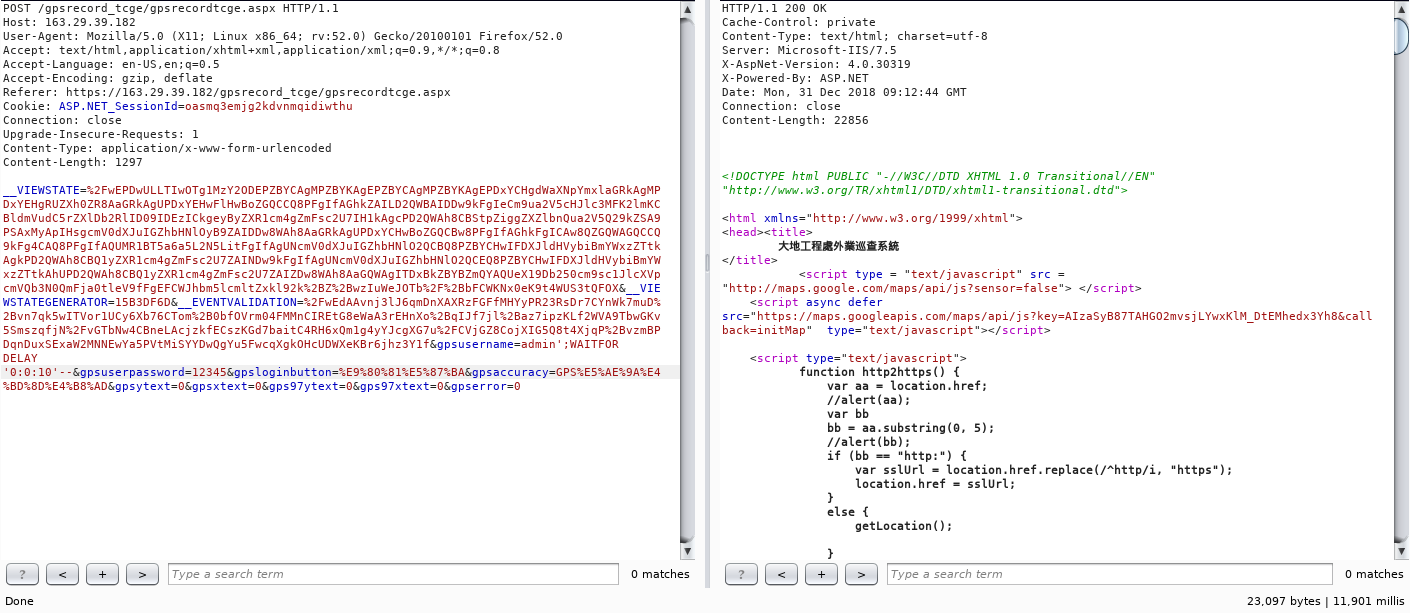Click 'Upgrade-Insecure-Requests: 1' header
Image resolution: width=1410 pixels, height=613 pixels.
pyautogui.click(x=101, y=134)
